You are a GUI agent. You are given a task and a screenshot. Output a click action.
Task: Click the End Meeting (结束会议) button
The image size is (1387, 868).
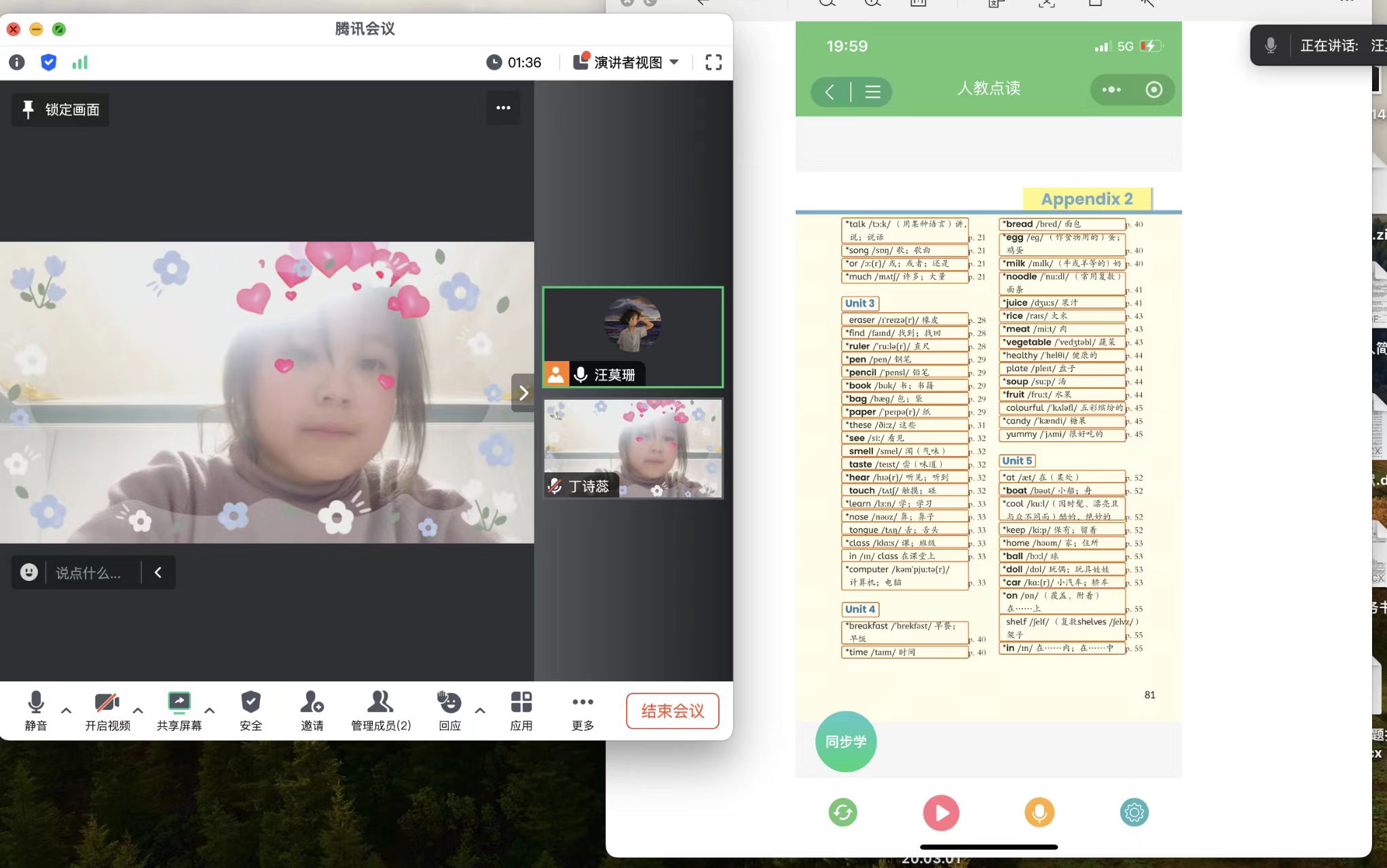[x=672, y=711]
